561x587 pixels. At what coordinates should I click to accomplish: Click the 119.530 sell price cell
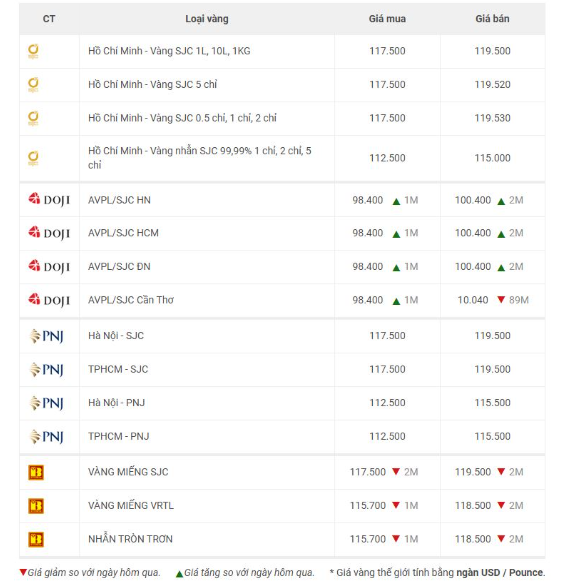[x=493, y=118]
